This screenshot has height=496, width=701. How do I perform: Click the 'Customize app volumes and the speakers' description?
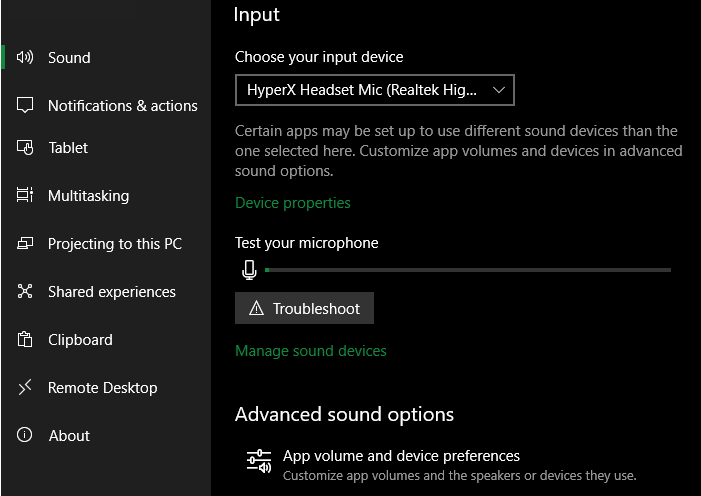tap(460, 475)
